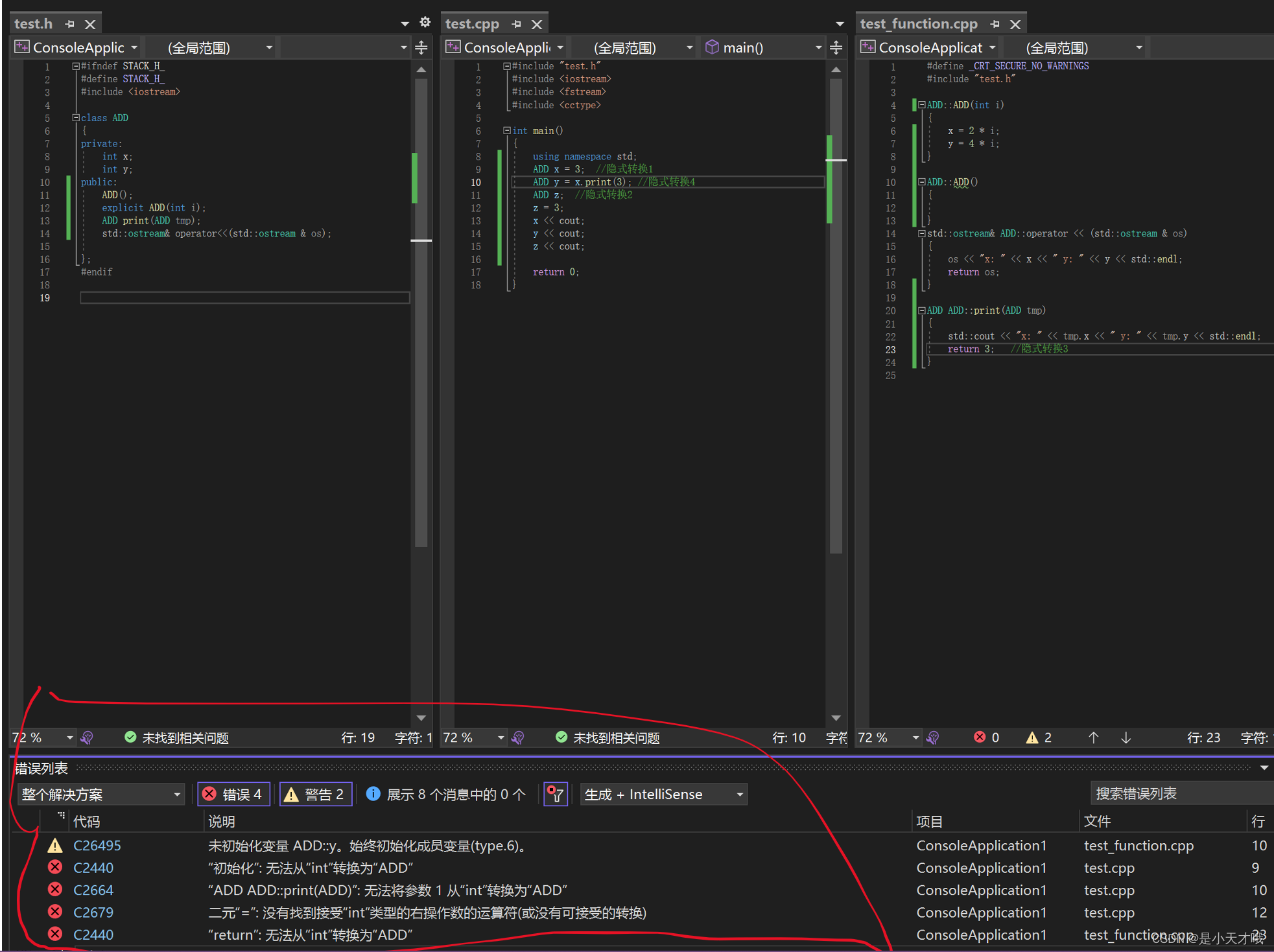Click the test.h vertical scrollbar thumb
Screen dimensions: 1274x952
[x=421, y=311]
